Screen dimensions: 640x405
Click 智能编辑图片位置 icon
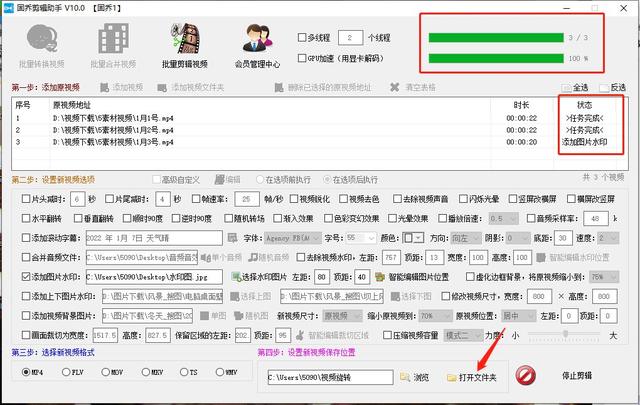pos(380,277)
